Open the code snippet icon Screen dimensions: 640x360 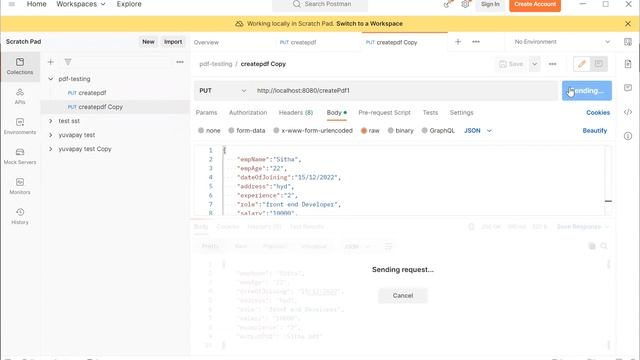(628, 112)
